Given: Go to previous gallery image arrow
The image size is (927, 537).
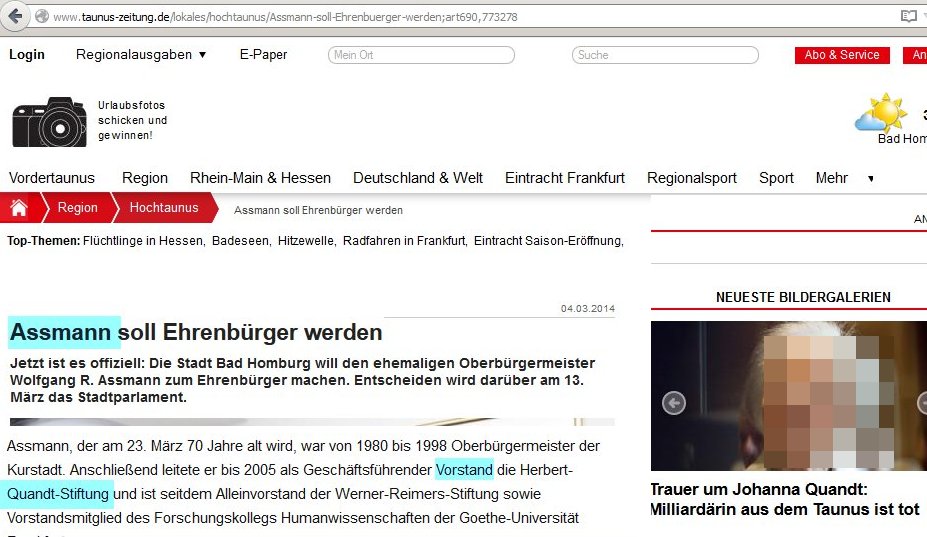Looking at the screenshot, I should [x=673, y=403].
